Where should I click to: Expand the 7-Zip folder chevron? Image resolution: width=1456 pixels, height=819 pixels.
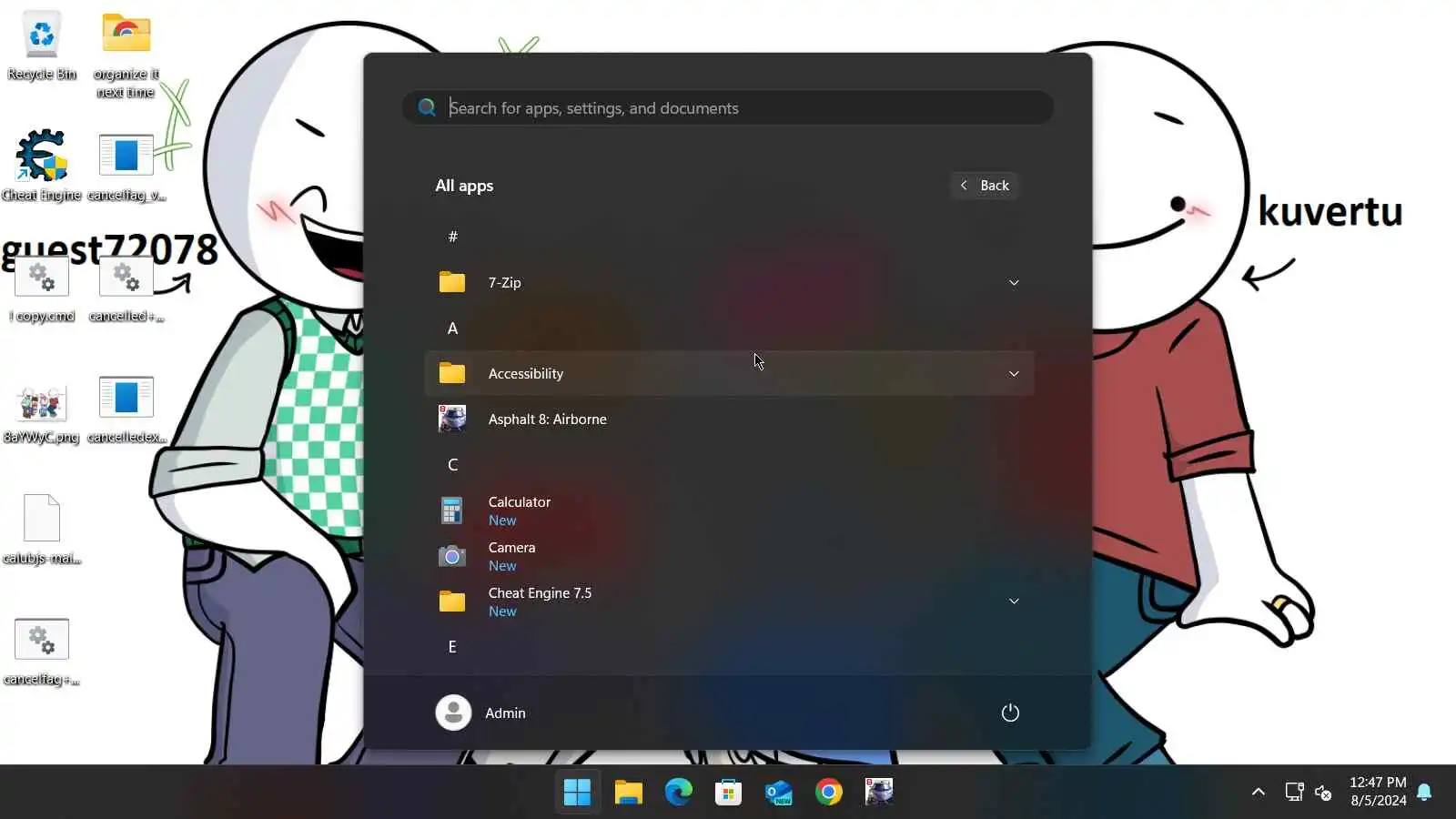[x=1014, y=282]
